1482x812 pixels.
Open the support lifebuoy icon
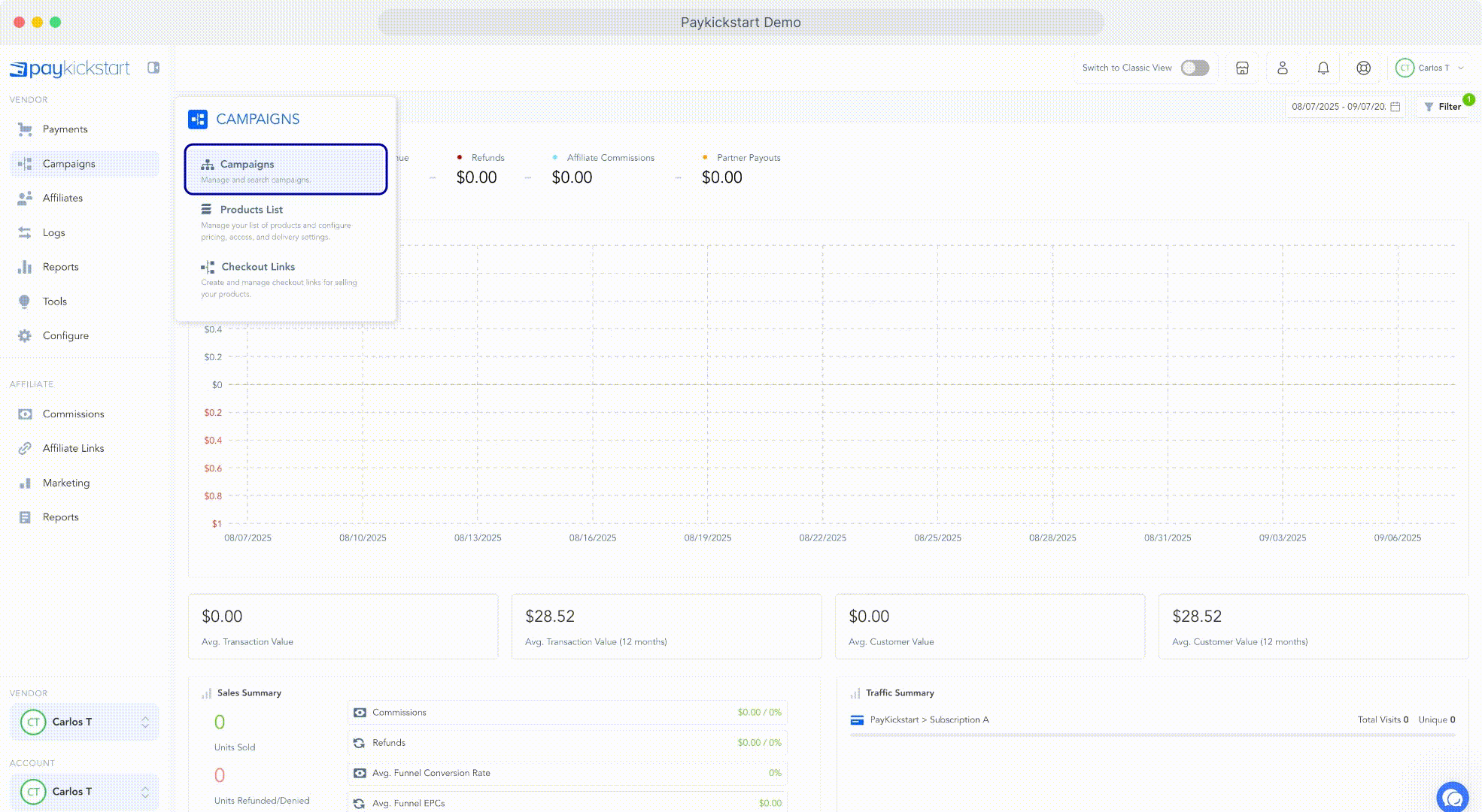1363,68
